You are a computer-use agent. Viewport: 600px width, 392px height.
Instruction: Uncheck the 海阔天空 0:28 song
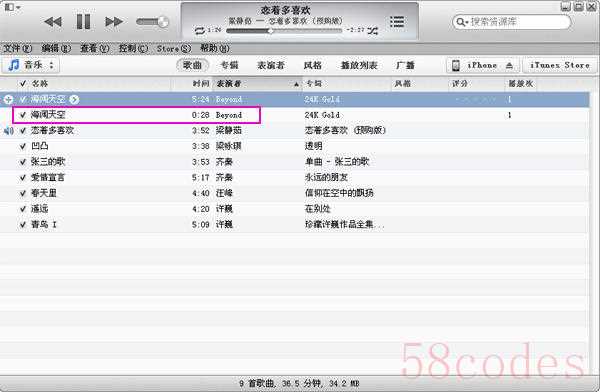coord(23,115)
